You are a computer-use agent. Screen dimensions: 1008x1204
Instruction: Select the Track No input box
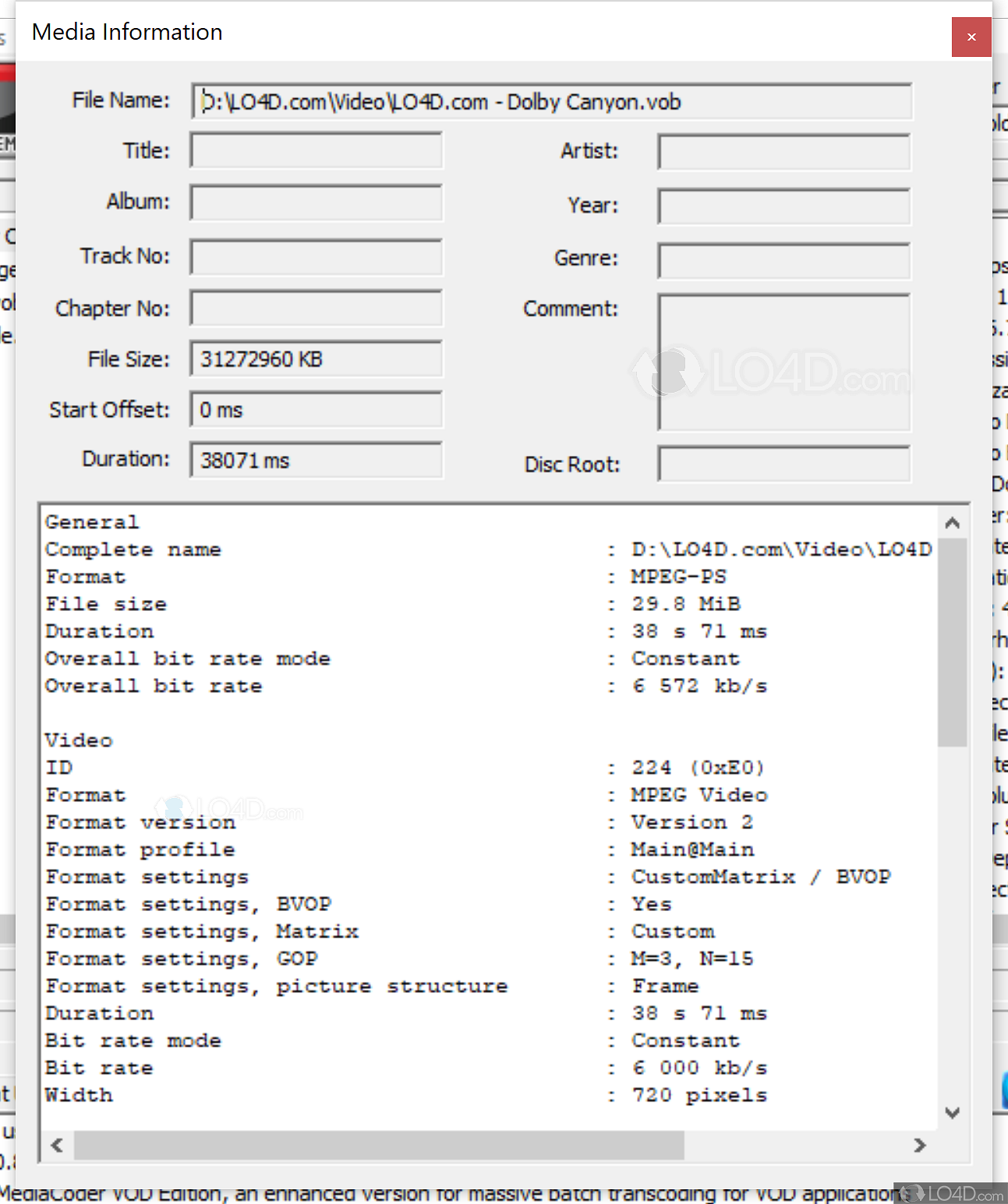tap(316, 257)
